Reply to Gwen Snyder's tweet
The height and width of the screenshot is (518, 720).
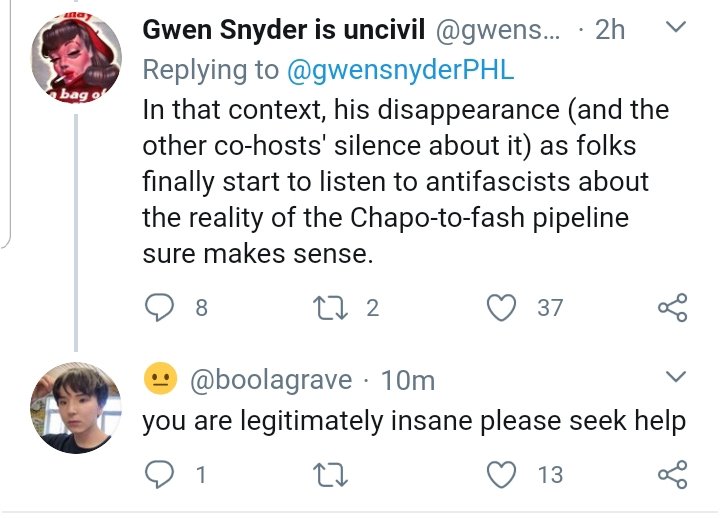pyautogui.click(x=160, y=308)
